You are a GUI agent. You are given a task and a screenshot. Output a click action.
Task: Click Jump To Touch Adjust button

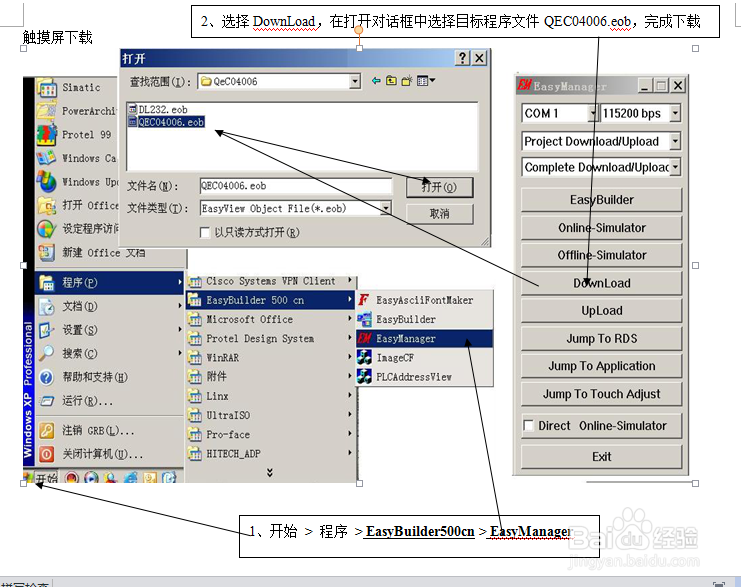[x=602, y=394]
